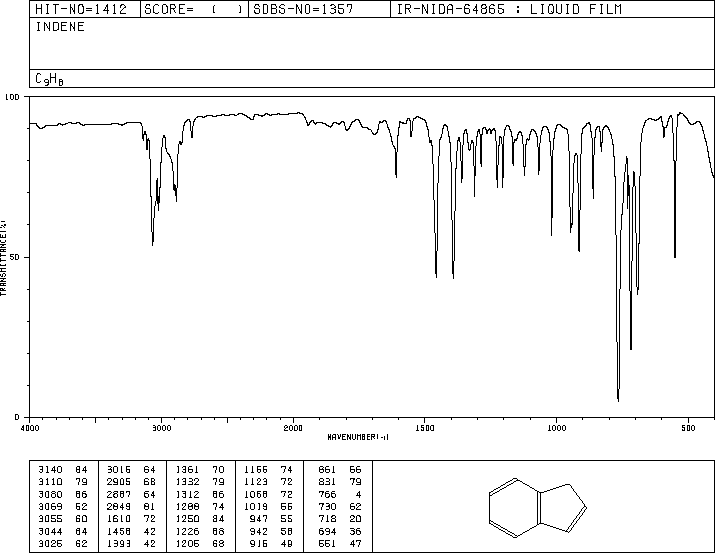
Task: Select the 1019 peak entry in table
Action: [269, 506]
